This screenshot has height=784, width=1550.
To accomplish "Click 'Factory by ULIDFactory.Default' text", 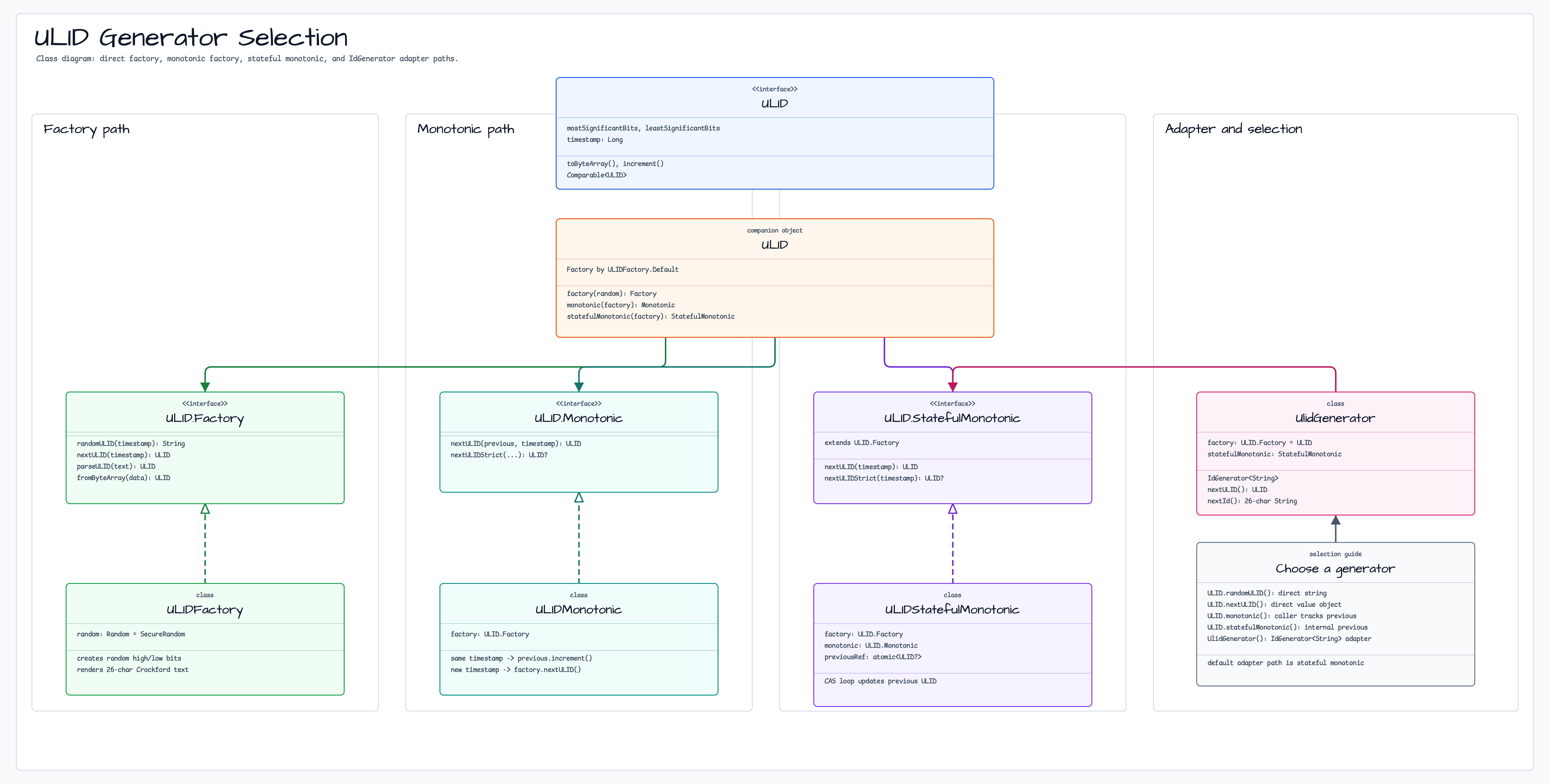I will tap(622, 270).
